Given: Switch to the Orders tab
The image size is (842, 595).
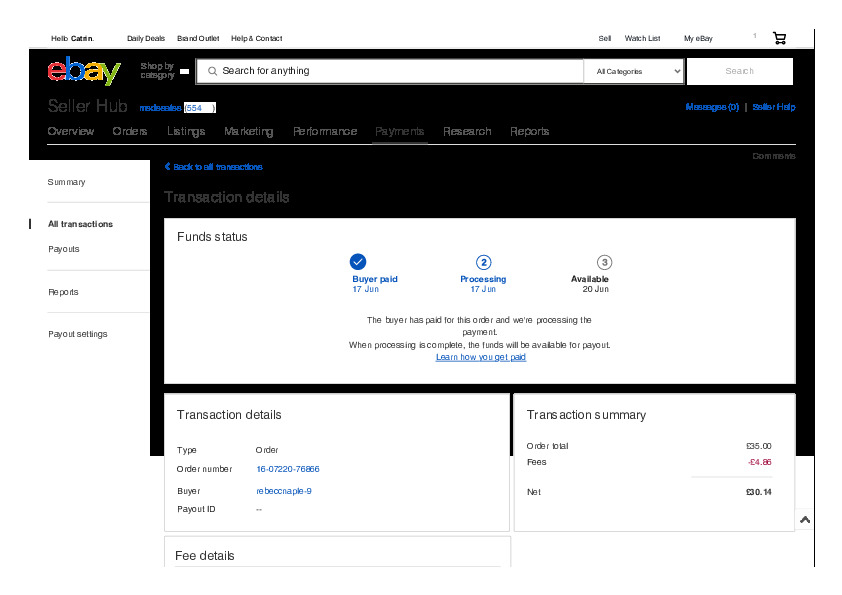Looking at the screenshot, I should click(x=130, y=131).
